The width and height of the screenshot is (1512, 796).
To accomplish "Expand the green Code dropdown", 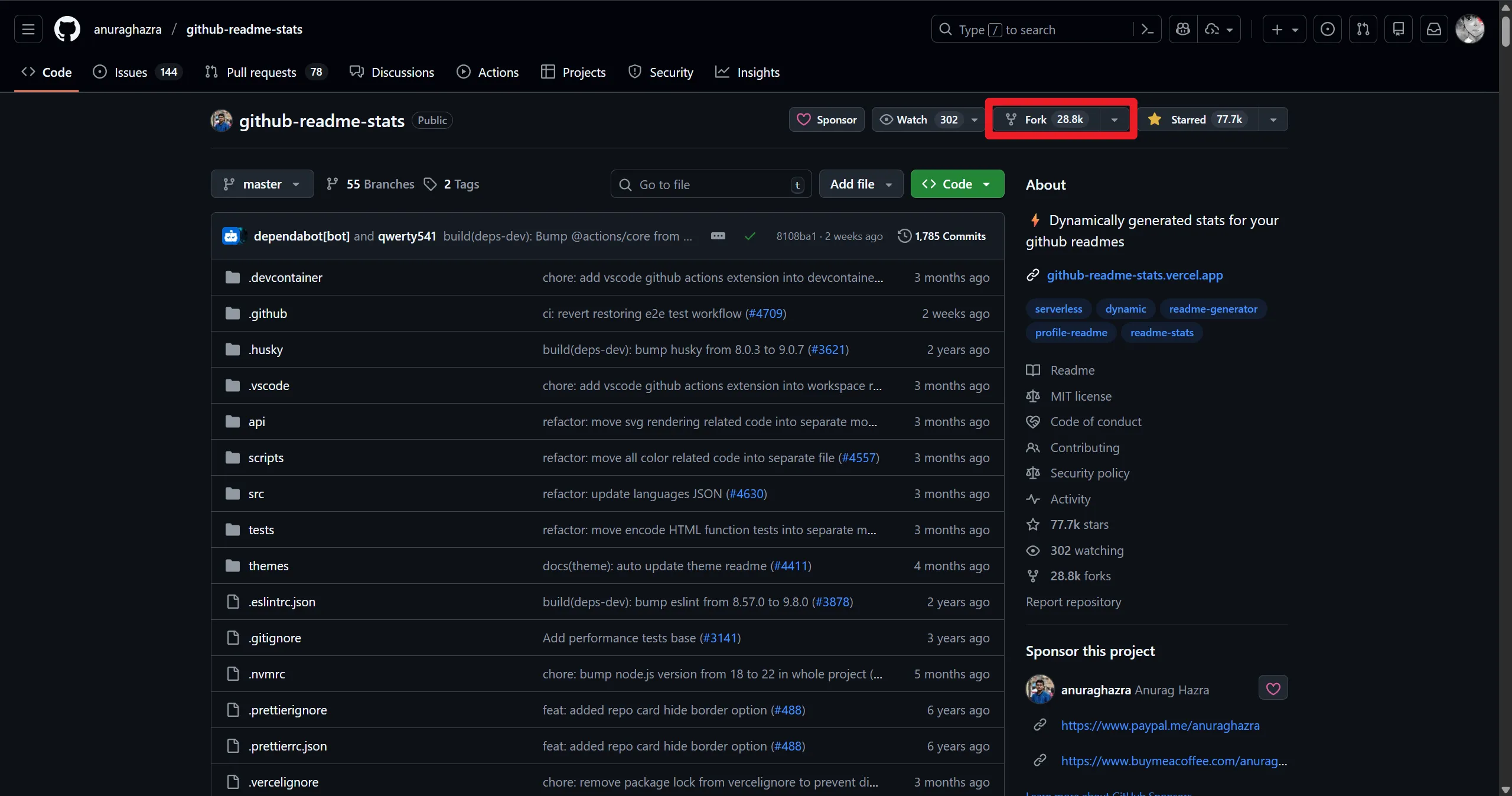I will 986,184.
